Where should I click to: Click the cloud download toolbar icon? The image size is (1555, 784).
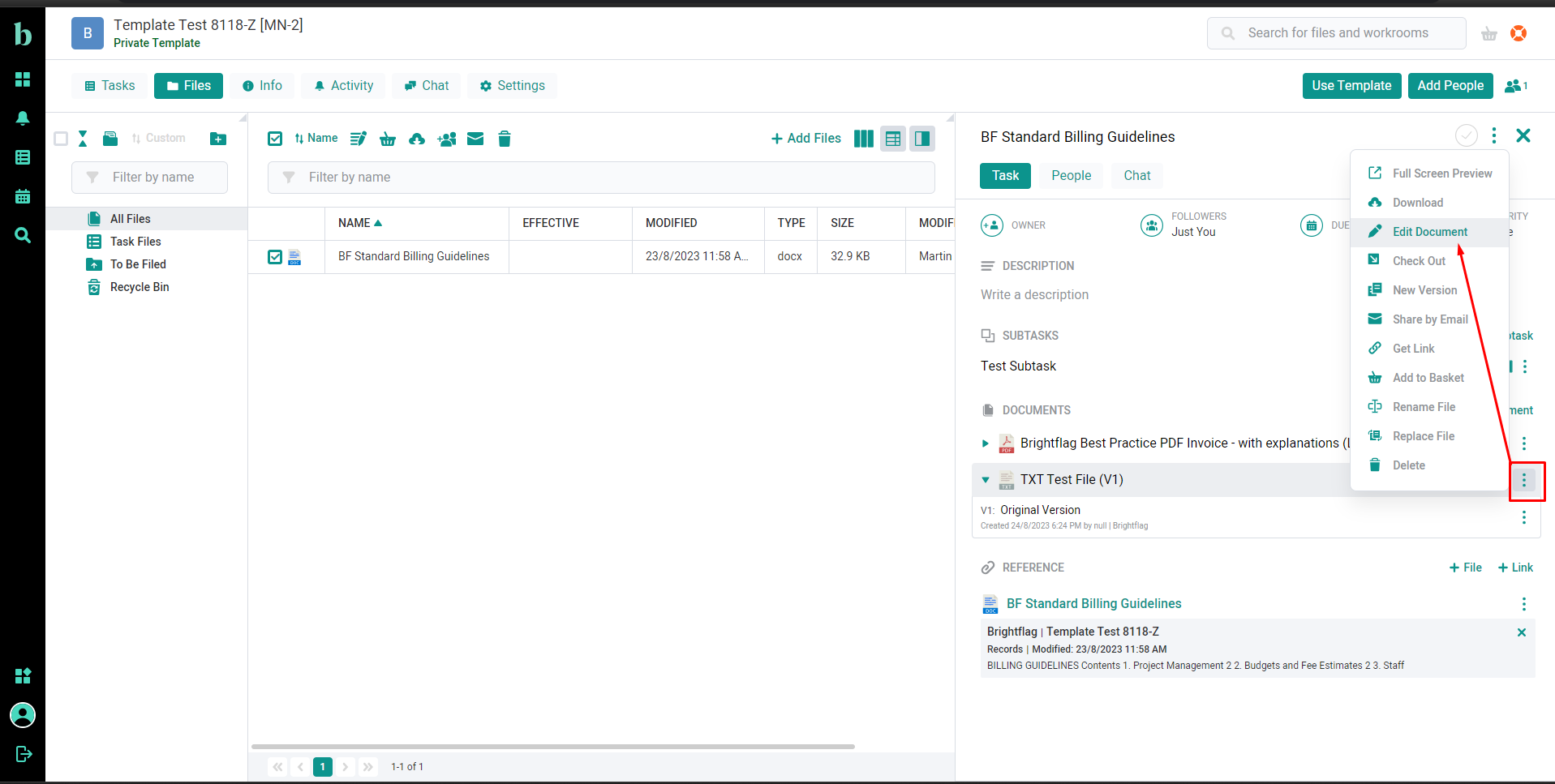[417, 139]
